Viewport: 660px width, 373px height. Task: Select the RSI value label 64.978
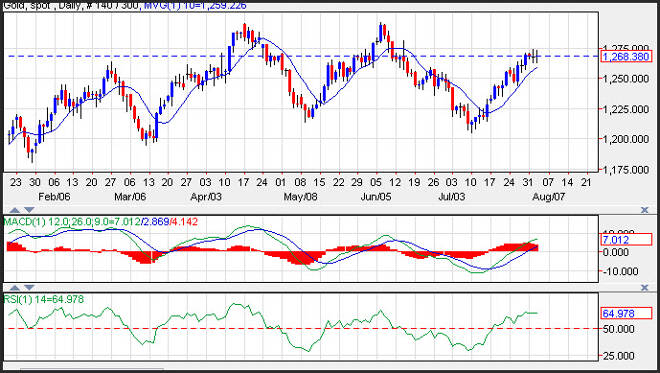[x=626, y=314]
